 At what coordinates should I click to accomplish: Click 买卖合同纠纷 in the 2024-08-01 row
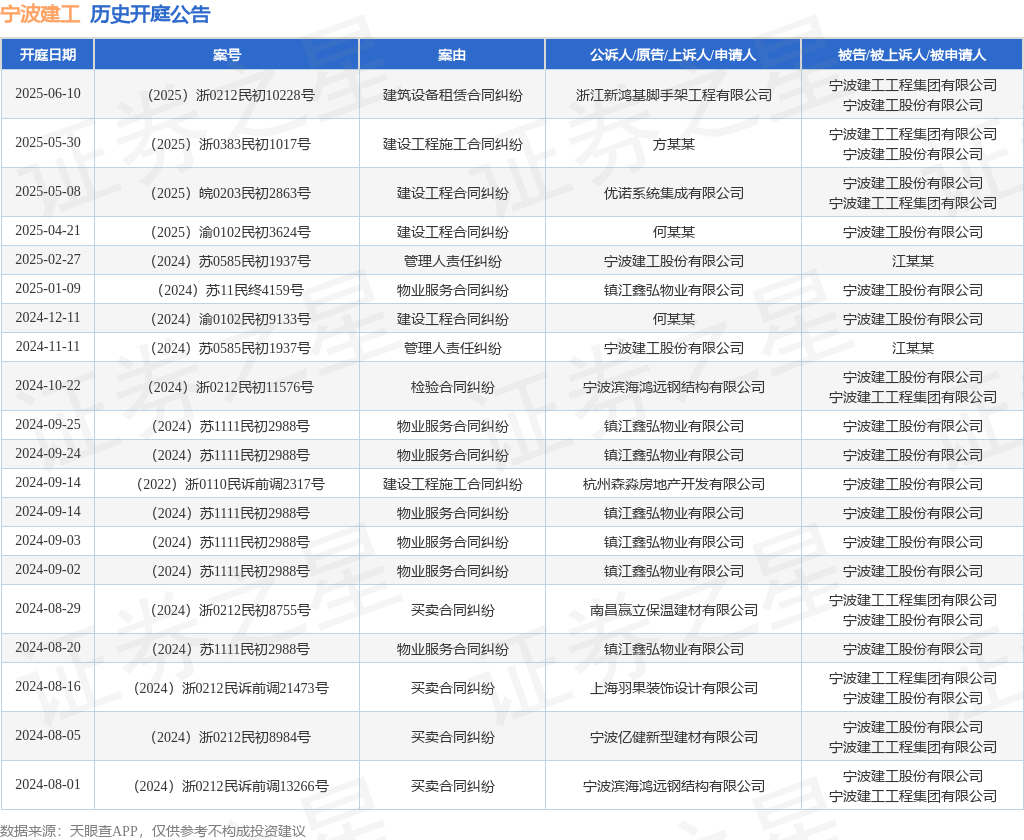click(452, 786)
